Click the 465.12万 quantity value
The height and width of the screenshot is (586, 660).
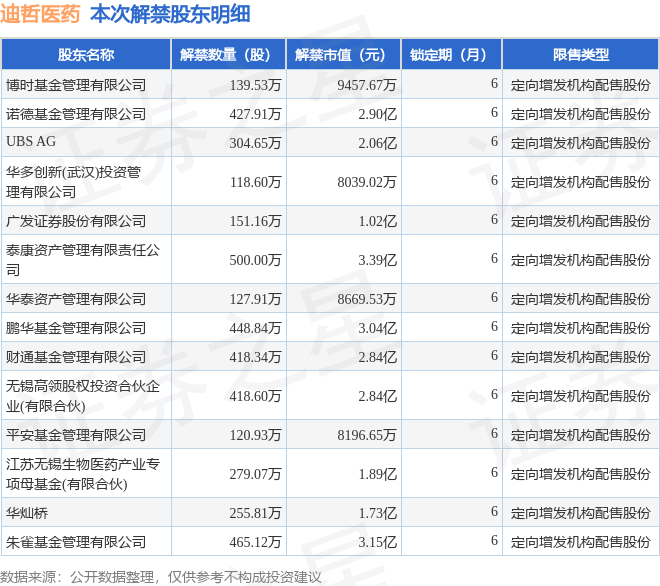255,542
